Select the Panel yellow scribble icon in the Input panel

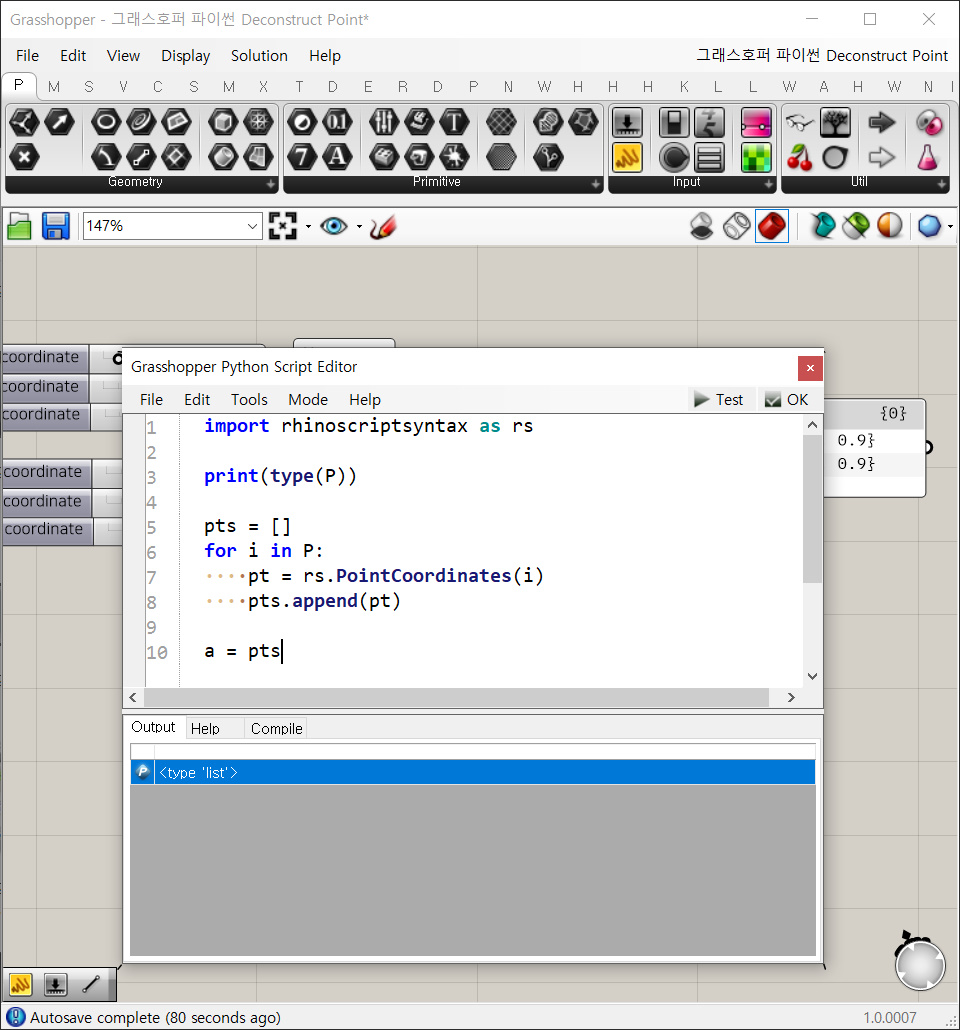[x=628, y=158]
